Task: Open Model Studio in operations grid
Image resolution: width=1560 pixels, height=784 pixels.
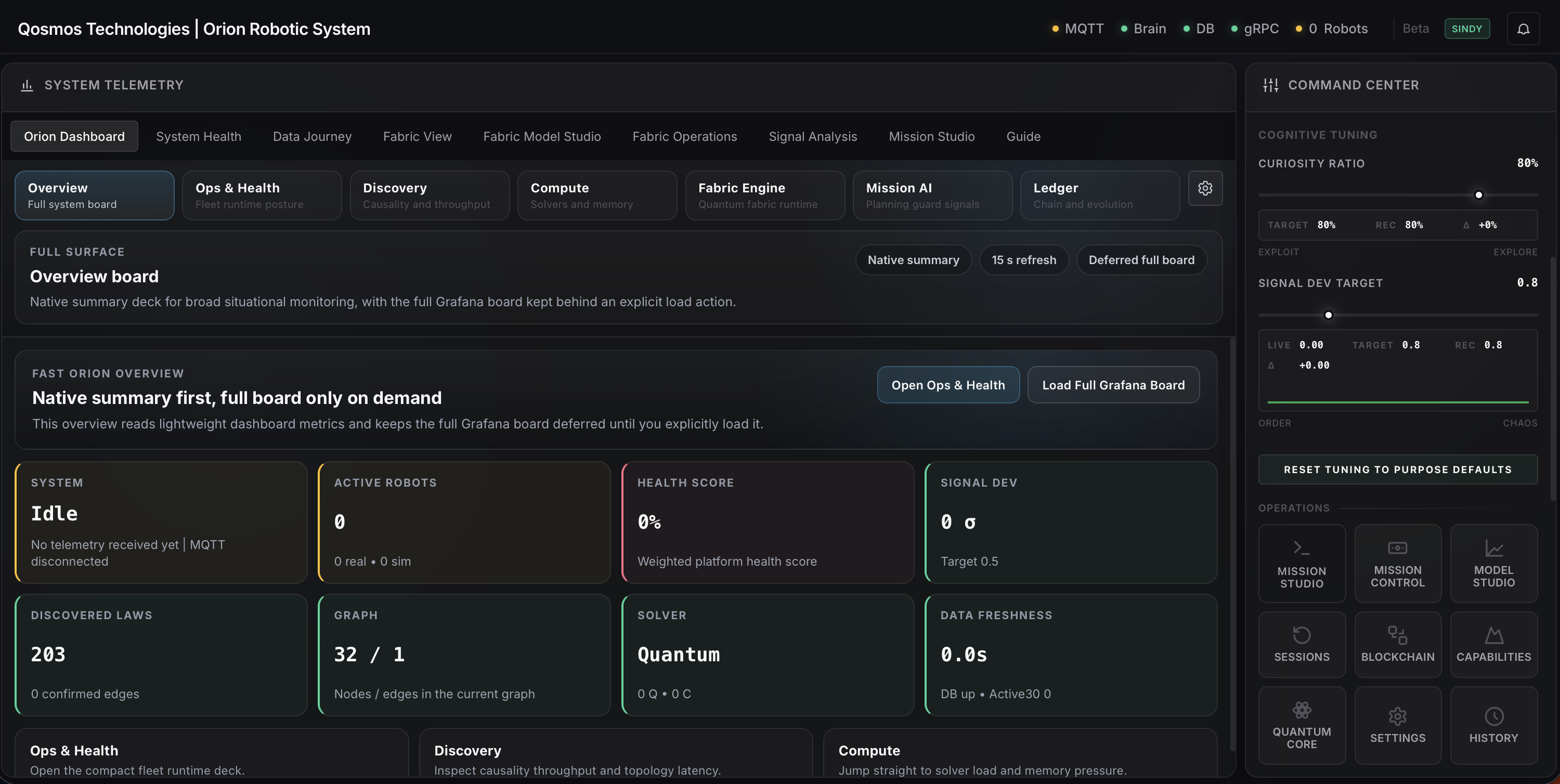Action: point(1493,563)
